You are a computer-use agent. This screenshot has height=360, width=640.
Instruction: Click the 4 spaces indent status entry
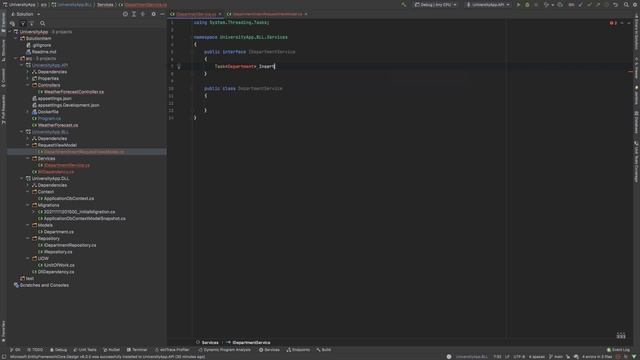pos(536,357)
